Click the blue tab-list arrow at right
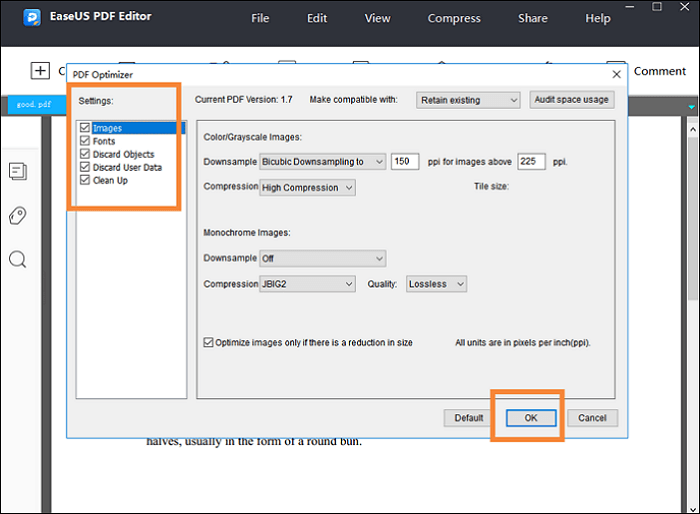The width and height of the screenshot is (700, 514). point(692,107)
